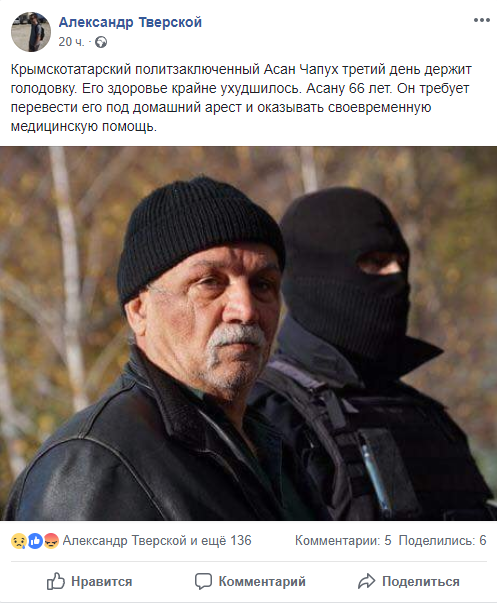Open the post photo of the man in black hat

tap(248, 333)
